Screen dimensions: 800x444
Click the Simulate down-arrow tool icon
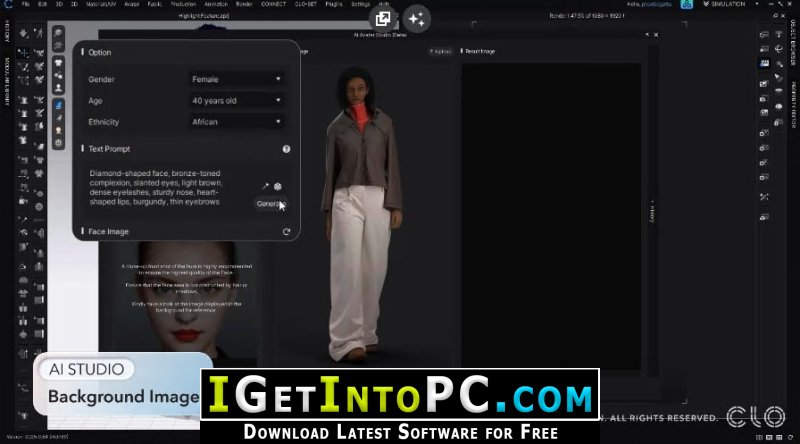(23, 34)
